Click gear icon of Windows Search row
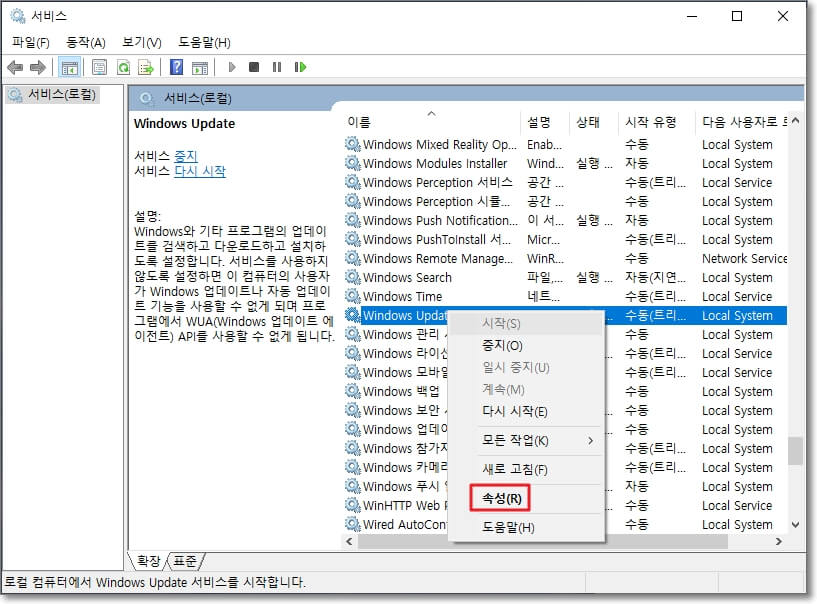 (353, 277)
